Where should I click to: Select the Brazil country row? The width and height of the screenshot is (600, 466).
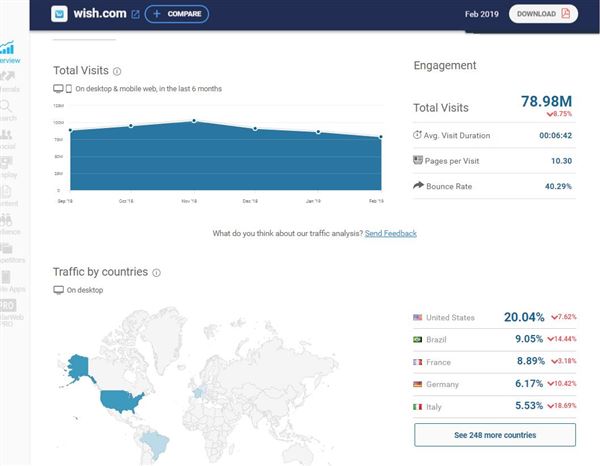click(x=494, y=339)
